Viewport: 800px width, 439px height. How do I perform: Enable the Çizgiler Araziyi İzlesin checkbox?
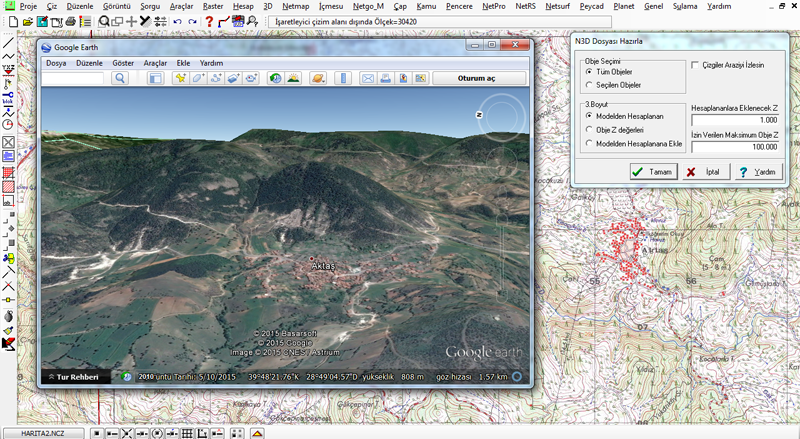695,65
